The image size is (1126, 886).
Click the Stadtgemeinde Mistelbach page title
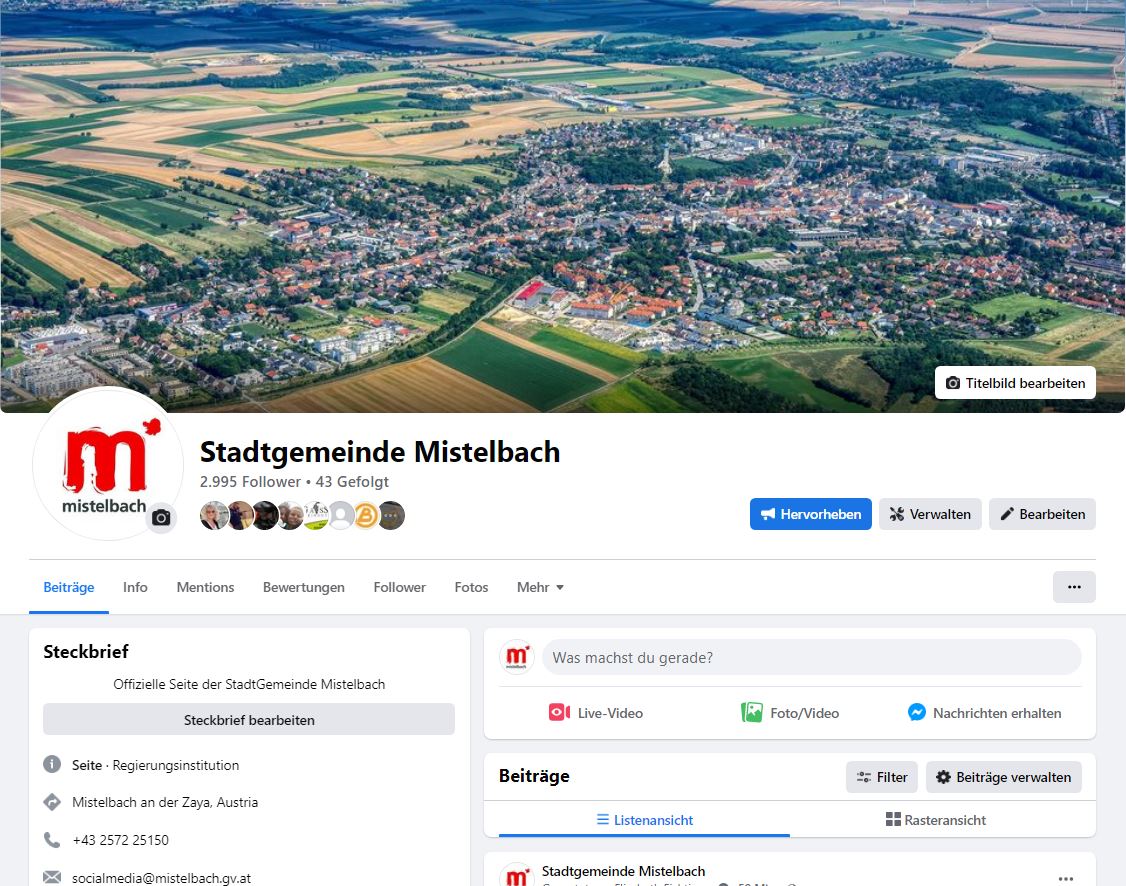380,452
